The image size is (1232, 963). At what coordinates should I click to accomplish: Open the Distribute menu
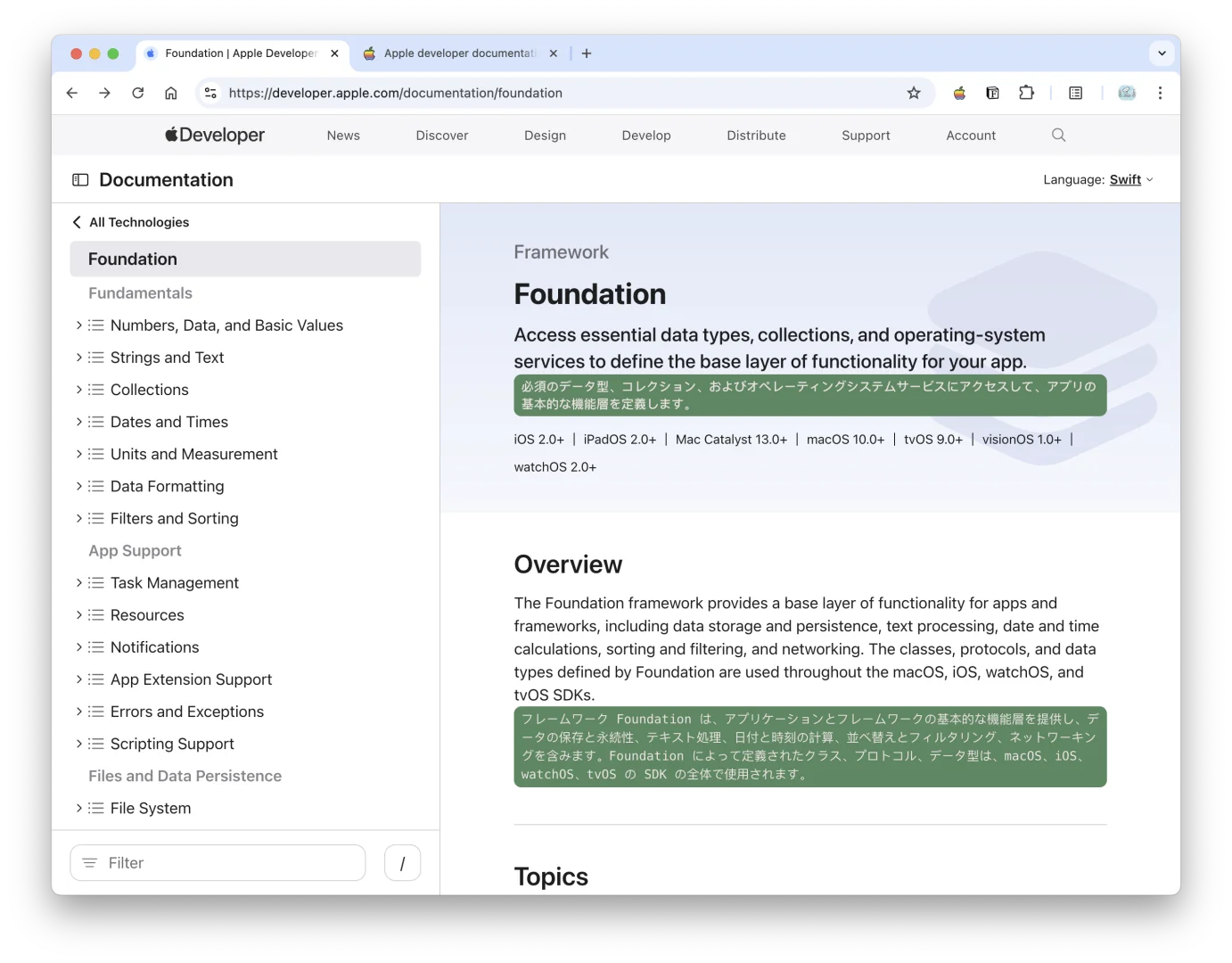tap(756, 136)
